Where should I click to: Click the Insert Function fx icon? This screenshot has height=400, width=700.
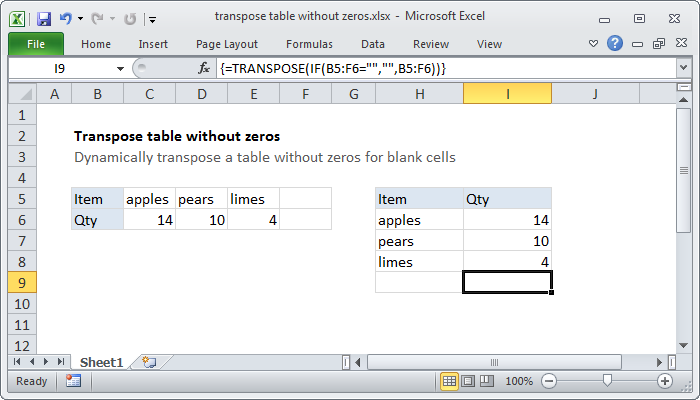(x=204, y=68)
